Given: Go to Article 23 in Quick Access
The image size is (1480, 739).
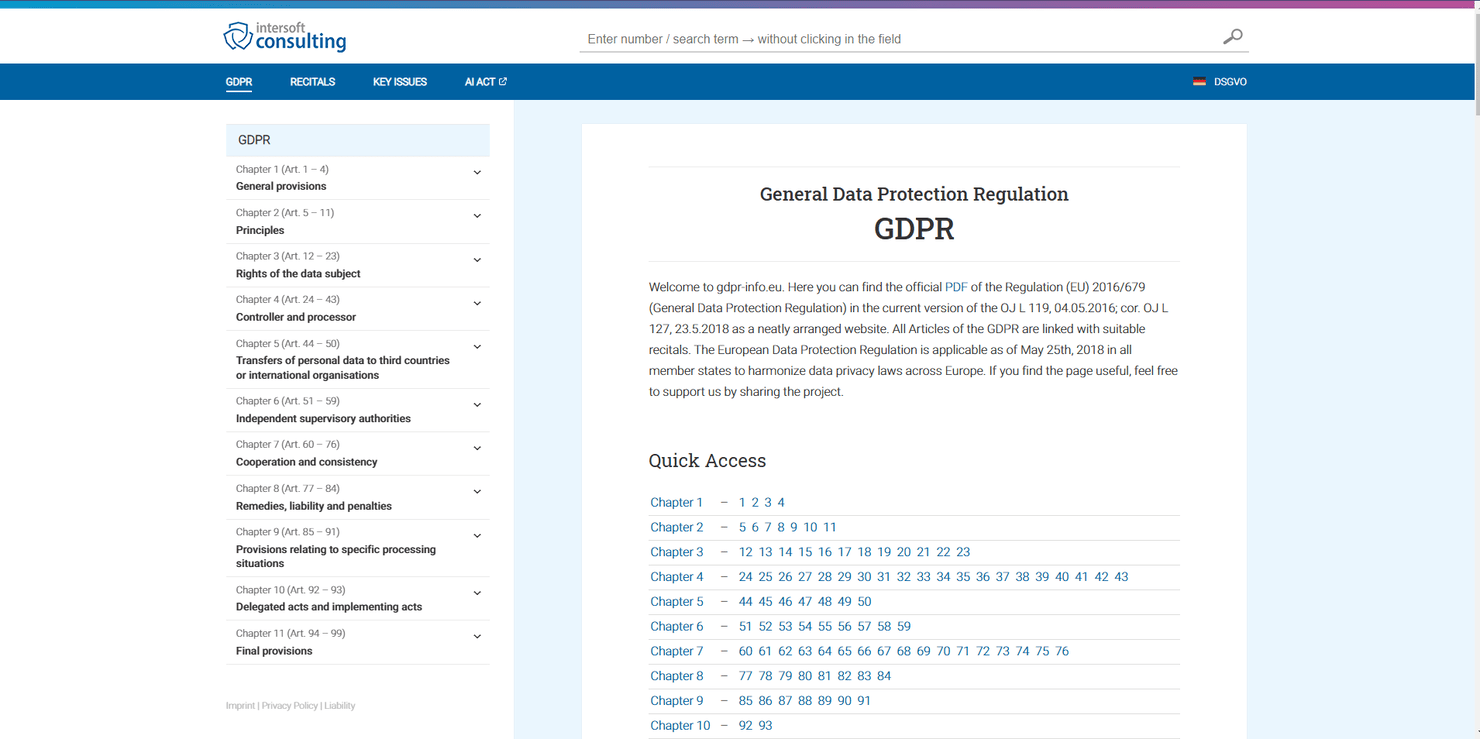Looking at the screenshot, I should 963,552.
